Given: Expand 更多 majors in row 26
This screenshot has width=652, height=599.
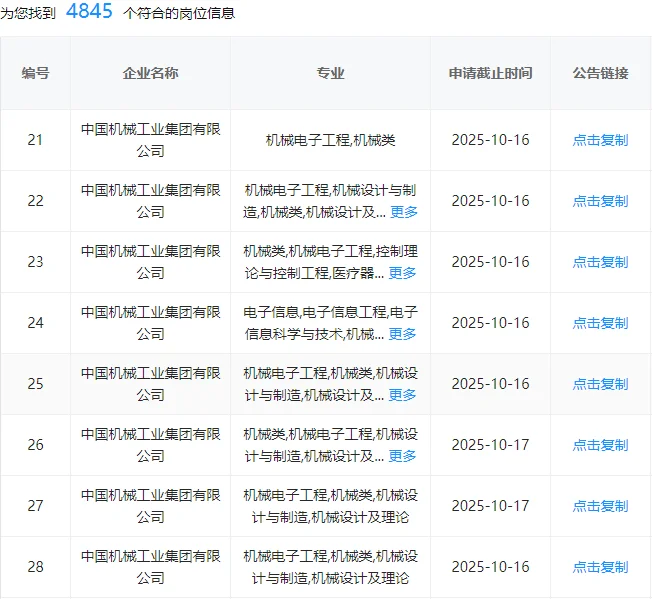Looking at the screenshot, I should [x=402, y=456].
